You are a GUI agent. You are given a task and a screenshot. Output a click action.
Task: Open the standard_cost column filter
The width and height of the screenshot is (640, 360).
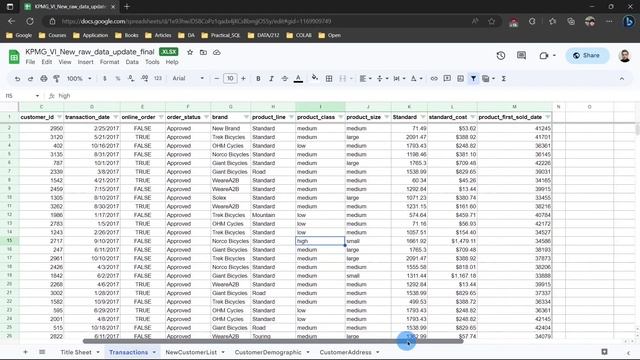pos(473,117)
